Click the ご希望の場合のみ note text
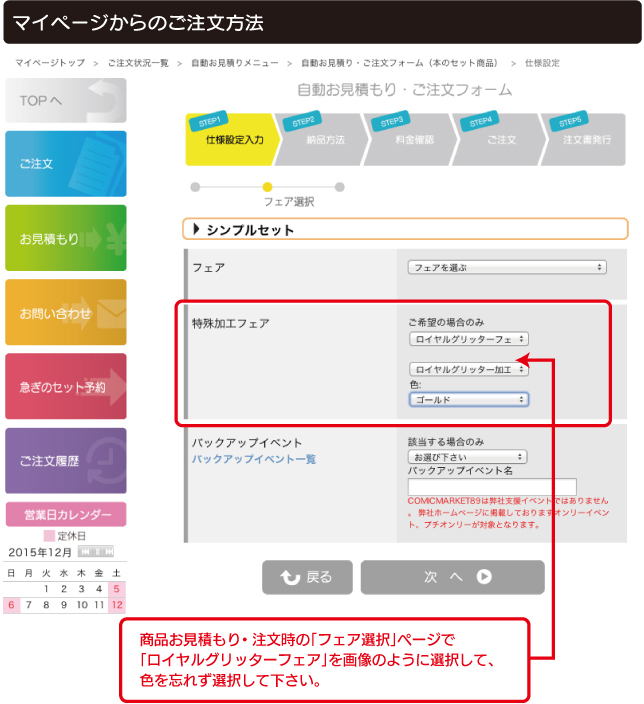 (x=446, y=322)
